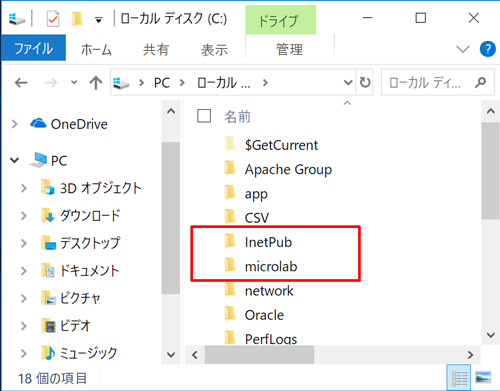Go up one folder level

[x=96, y=82]
